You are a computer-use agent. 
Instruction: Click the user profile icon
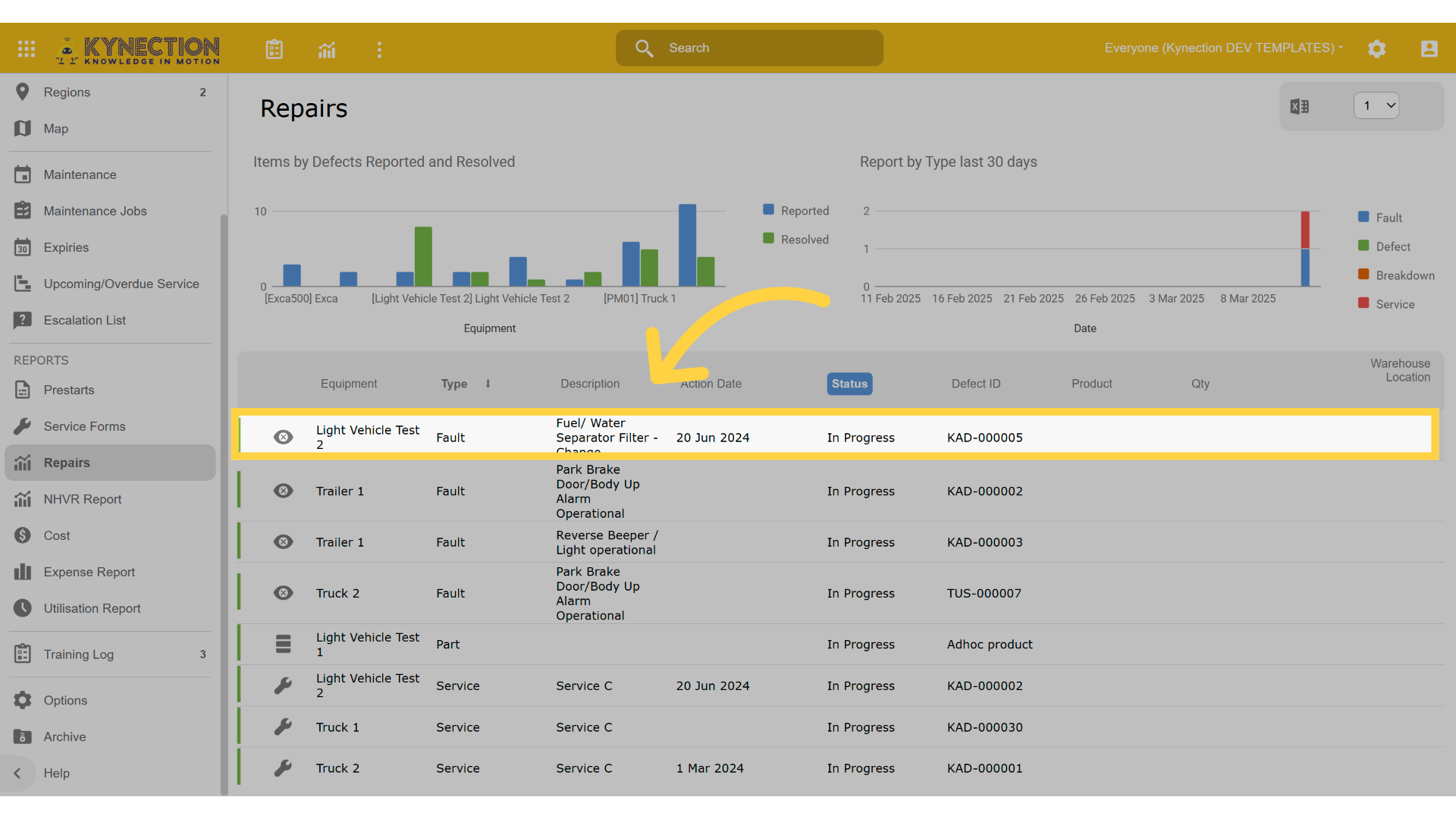pyautogui.click(x=1429, y=49)
